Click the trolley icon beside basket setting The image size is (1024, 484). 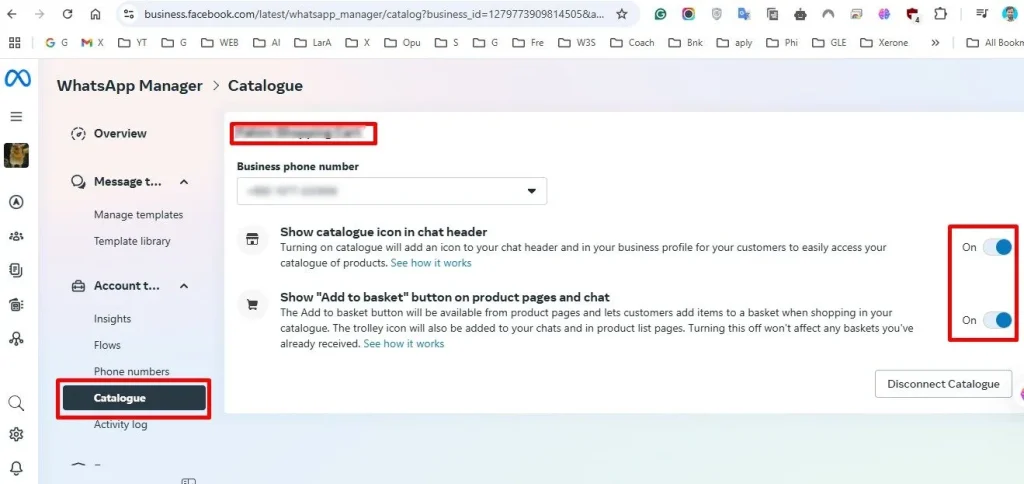(x=252, y=304)
